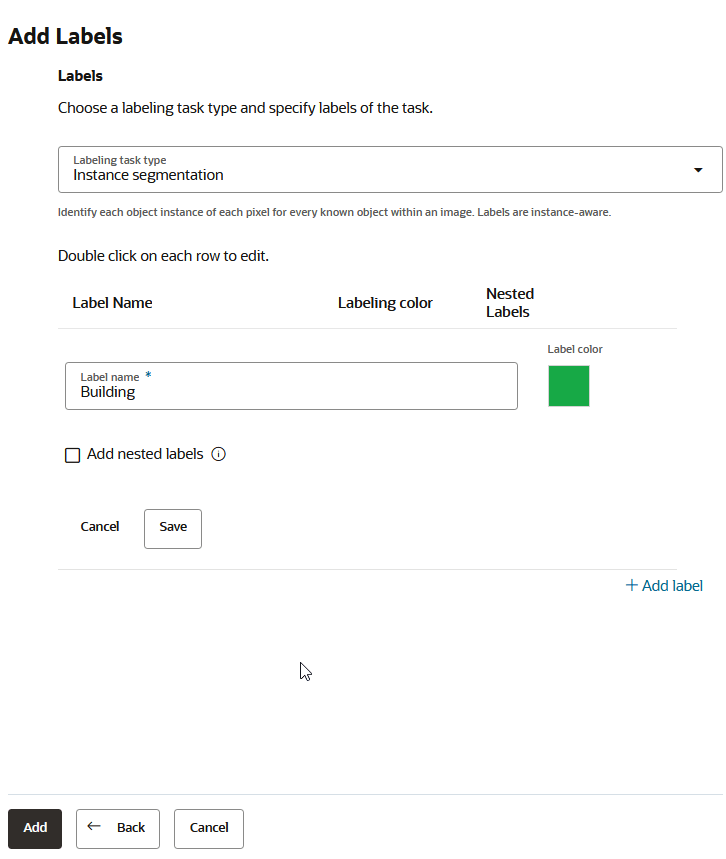This screenshot has width=726, height=859.
Task: Click the Add button at the bottom
Action: pos(34,828)
